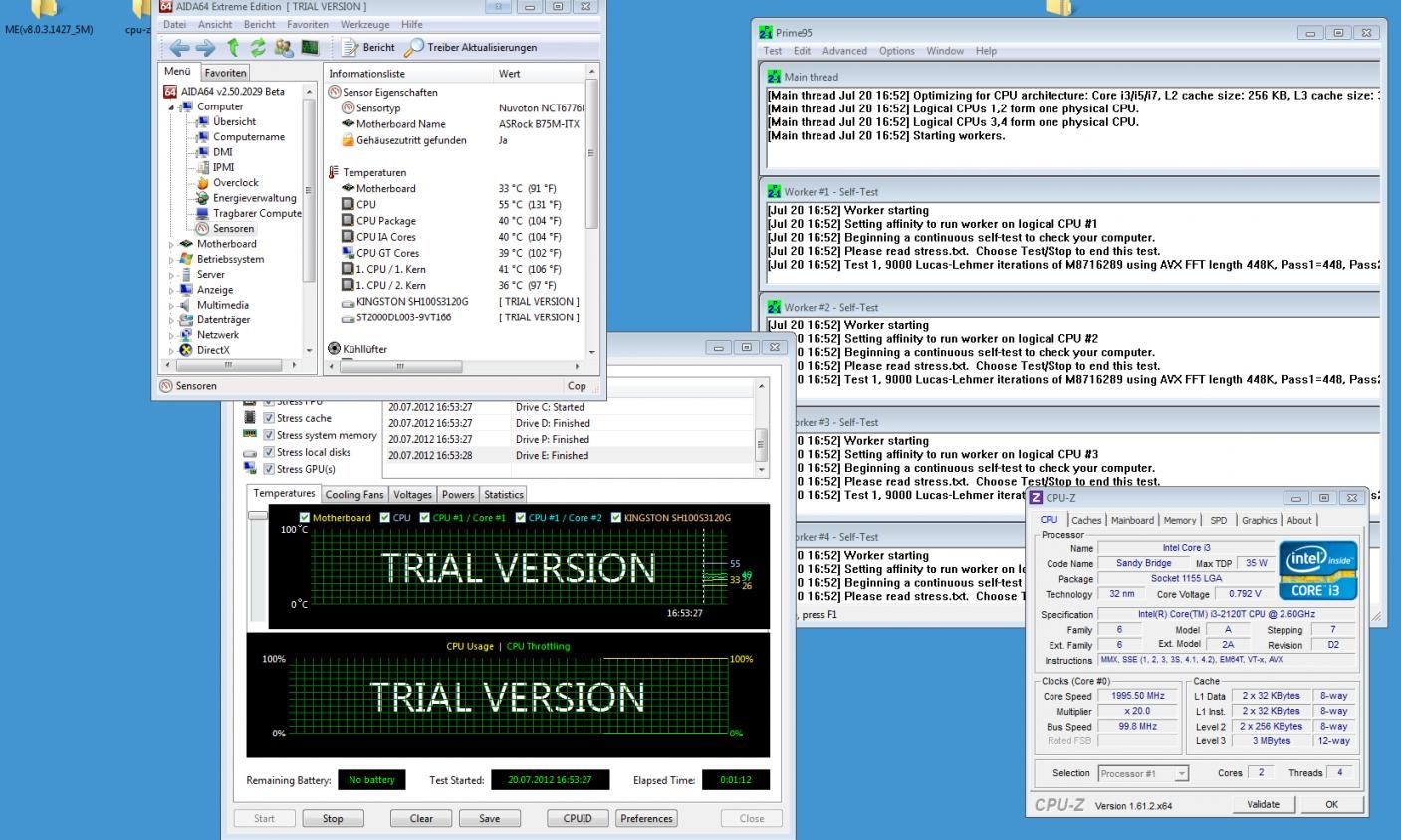Switch to Favoriten tab in AIDA64

coord(226,73)
